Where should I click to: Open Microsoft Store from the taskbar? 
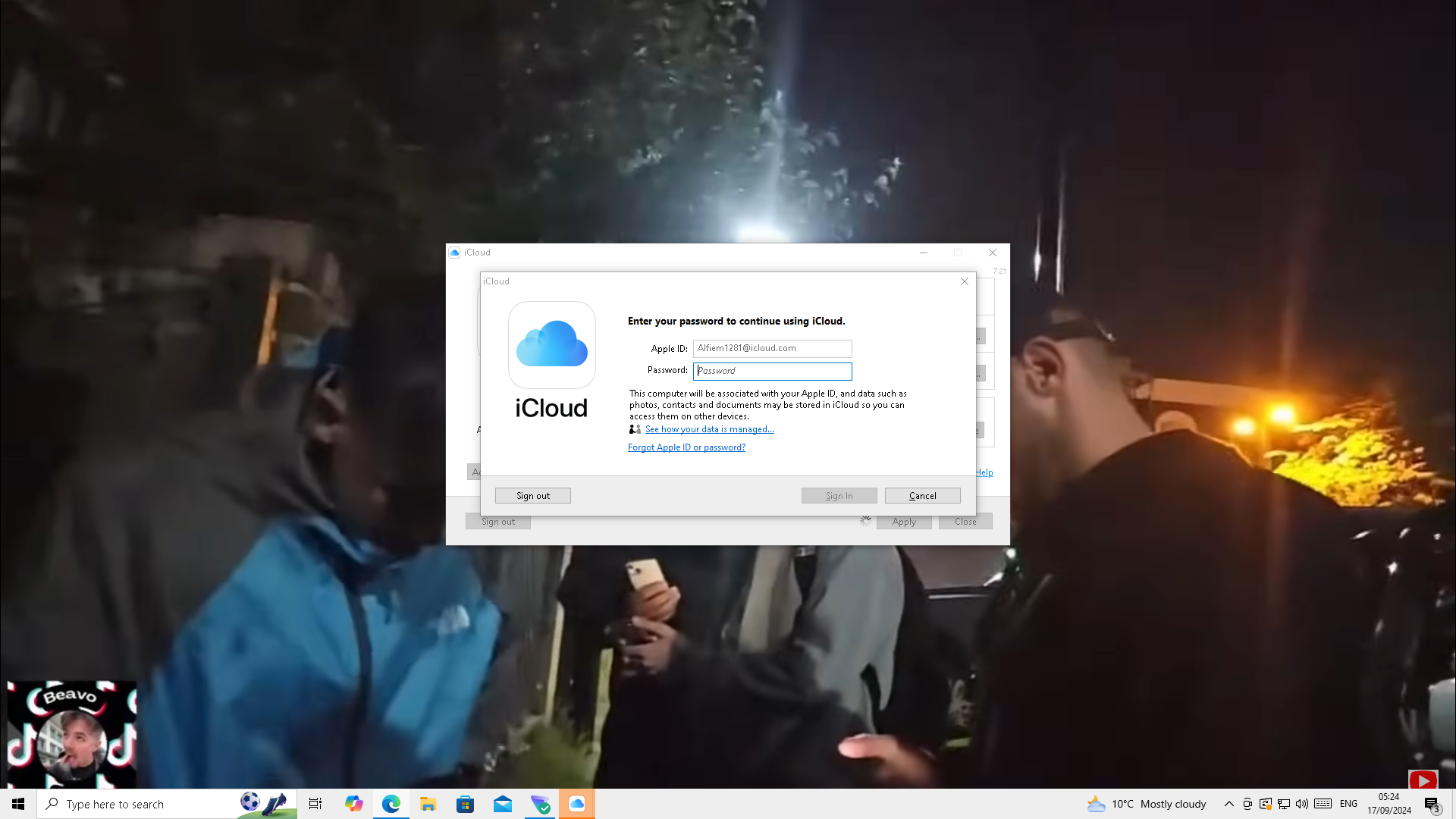point(465,804)
